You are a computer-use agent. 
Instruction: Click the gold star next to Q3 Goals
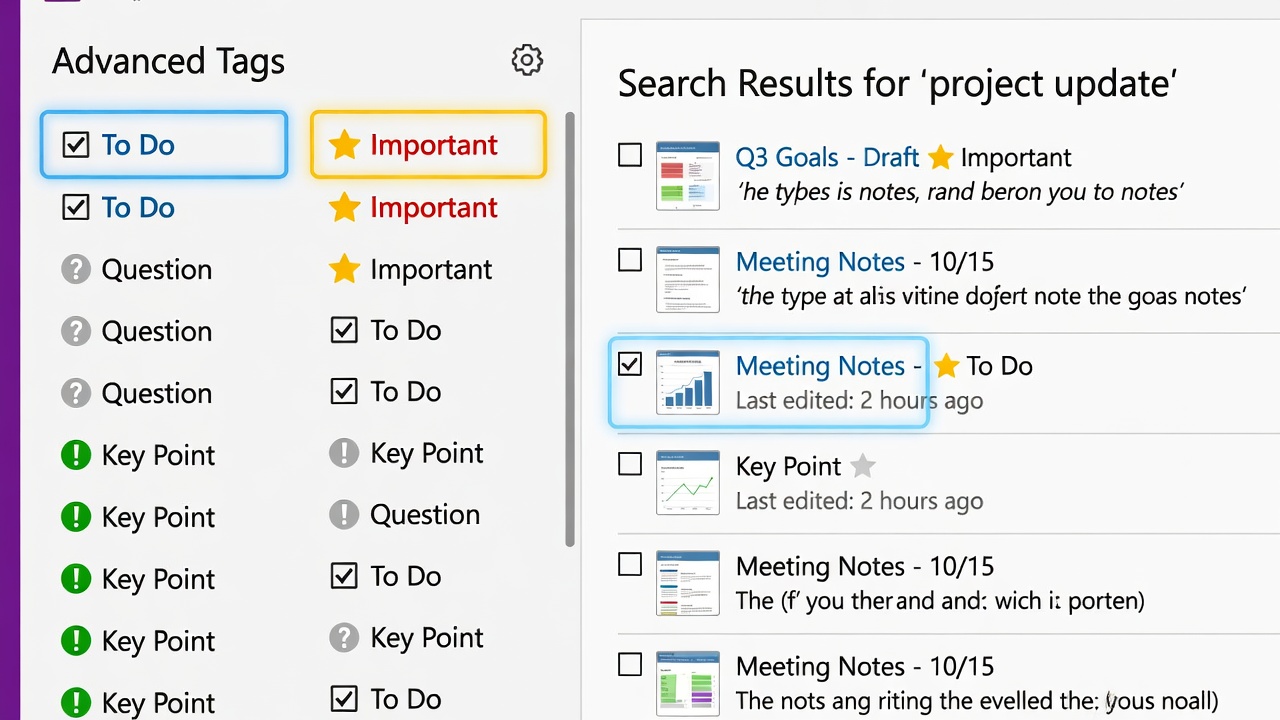940,157
